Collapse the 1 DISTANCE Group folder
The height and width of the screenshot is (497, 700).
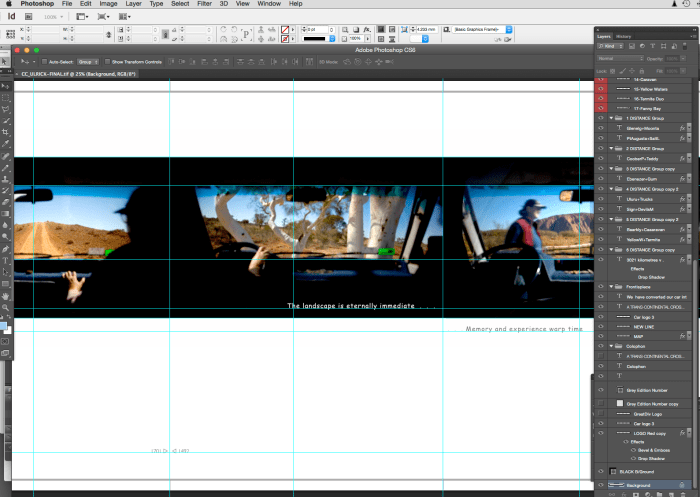tap(611, 118)
